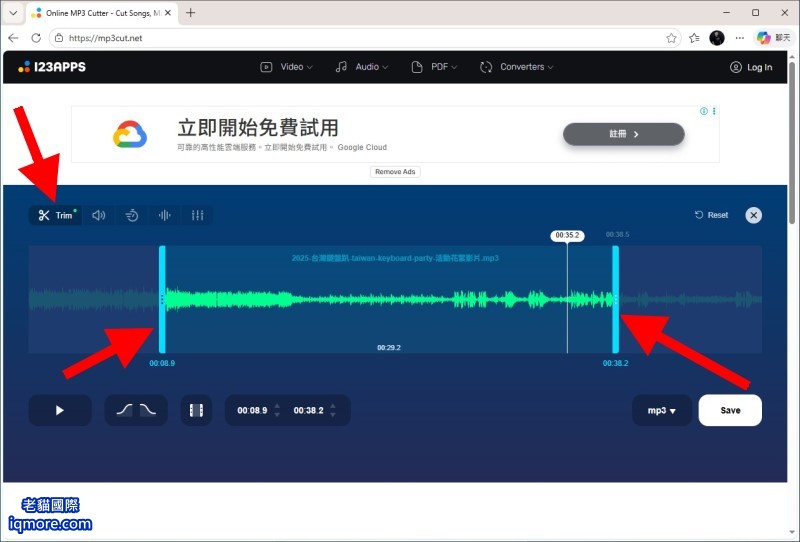This screenshot has width=800, height=542.
Task: Reload the page
Action: point(36,38)
